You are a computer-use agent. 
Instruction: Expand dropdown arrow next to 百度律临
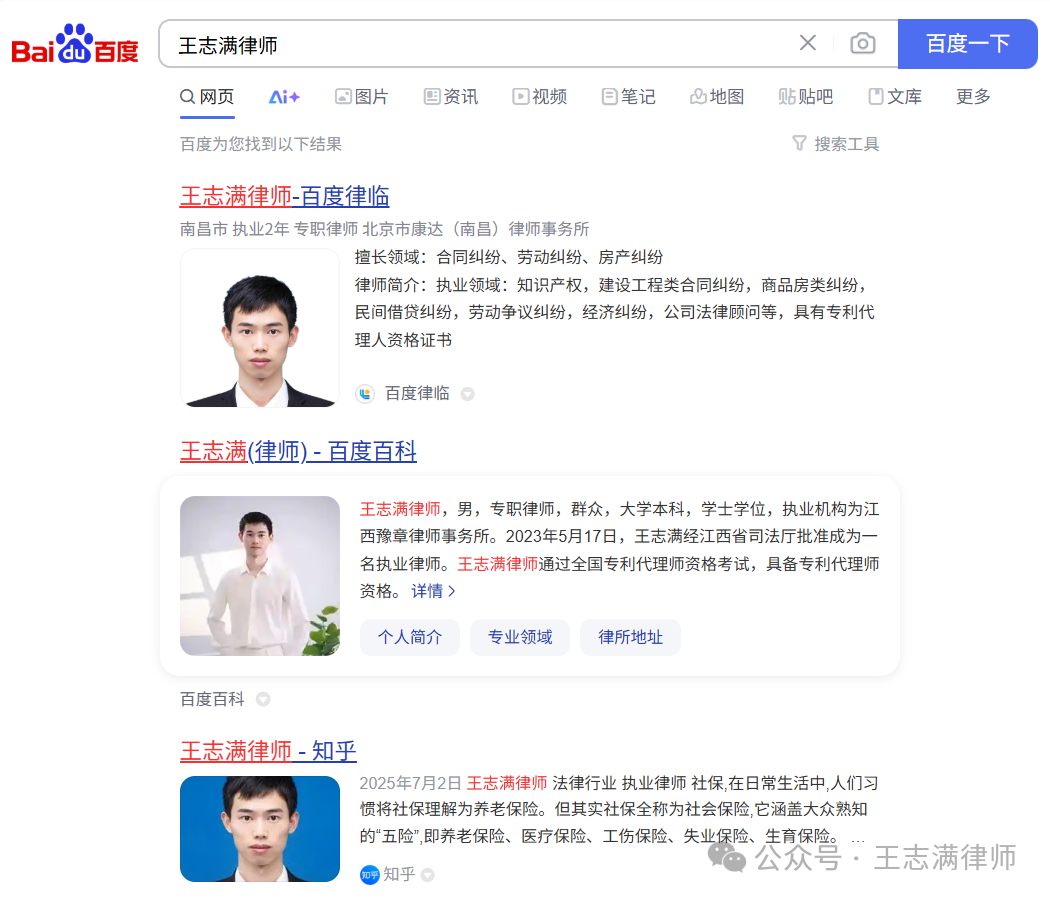coord(467,394)
